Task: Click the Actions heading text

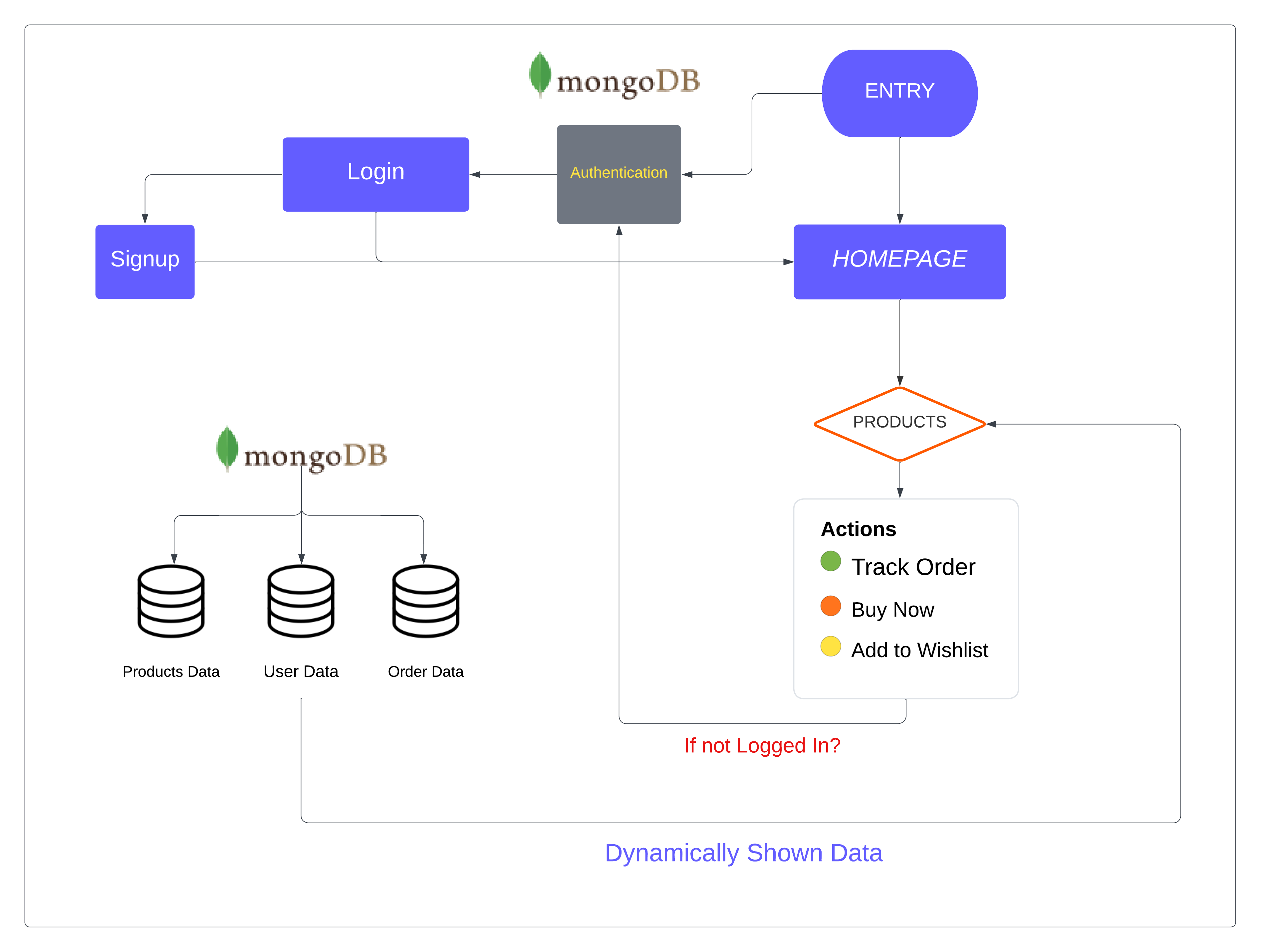Action: [x=859, y=529]
